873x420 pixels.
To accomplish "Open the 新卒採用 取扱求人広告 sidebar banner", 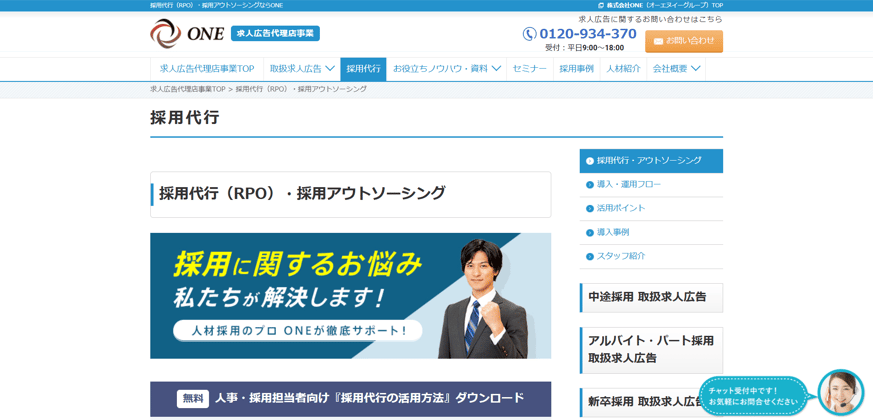I will coord(651,402).
